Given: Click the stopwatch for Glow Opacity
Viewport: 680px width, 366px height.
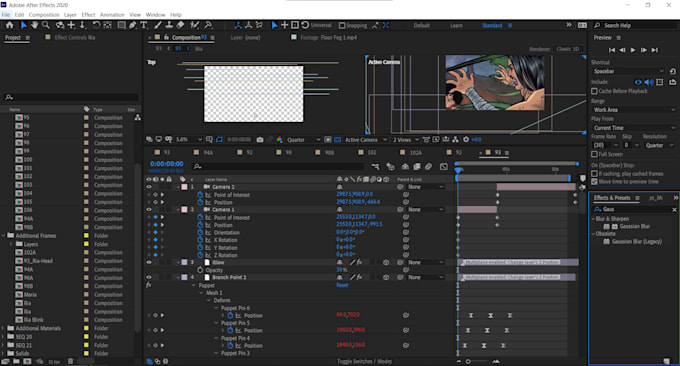Looking at the screenshot, I should pos(200,270).
